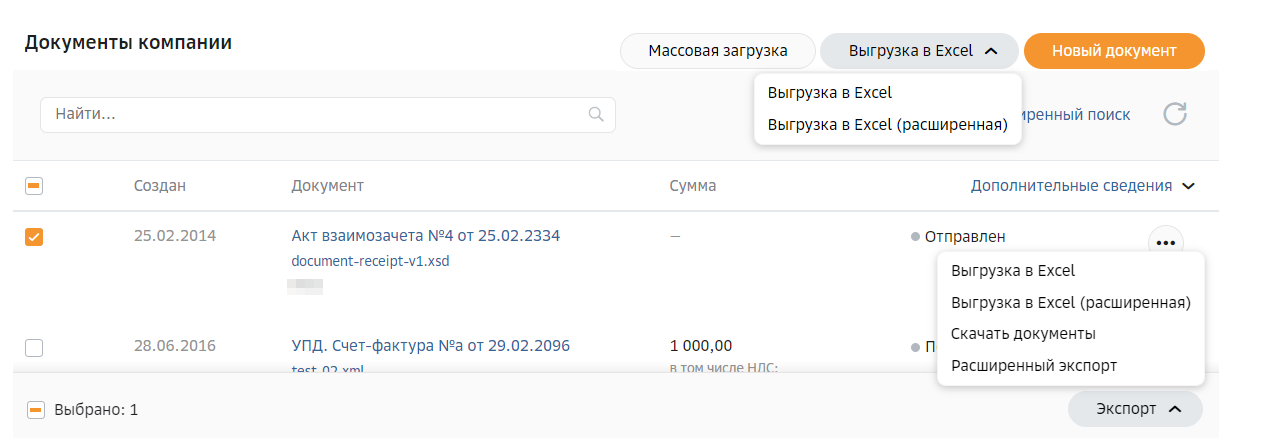
Task: Expand Дополнительные сведения column chevron
Action: coord(1188,186)
